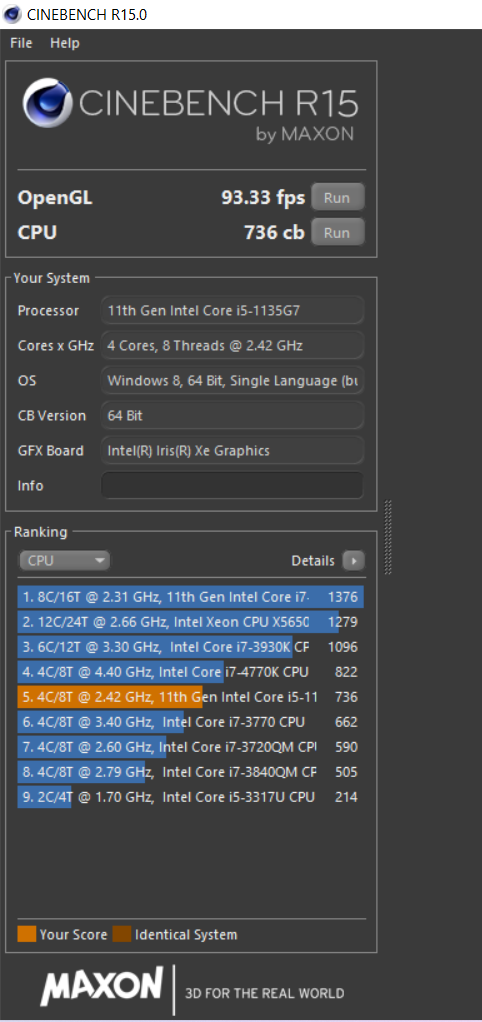Select the Core i7-3930K ranking row

pyautogui.click(x=190, y=647)
